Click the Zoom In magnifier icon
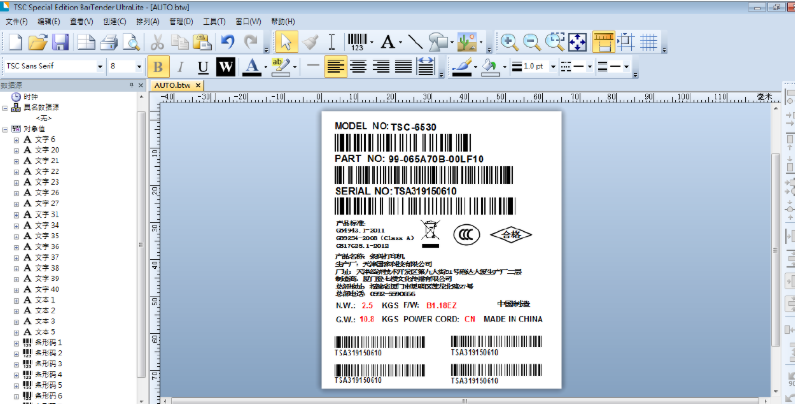 [510, 42]
